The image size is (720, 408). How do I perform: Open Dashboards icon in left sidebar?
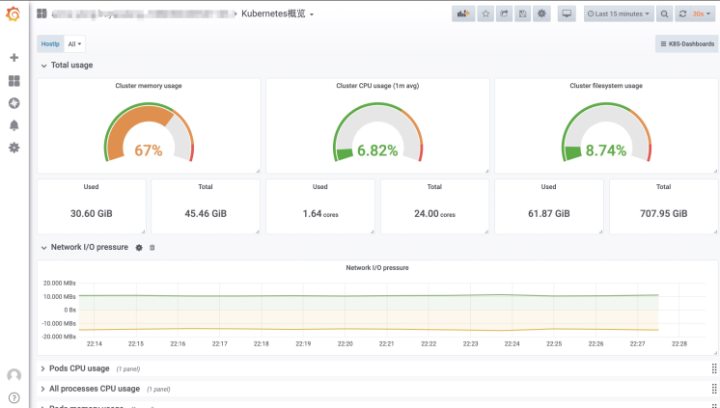pos(14,81)
